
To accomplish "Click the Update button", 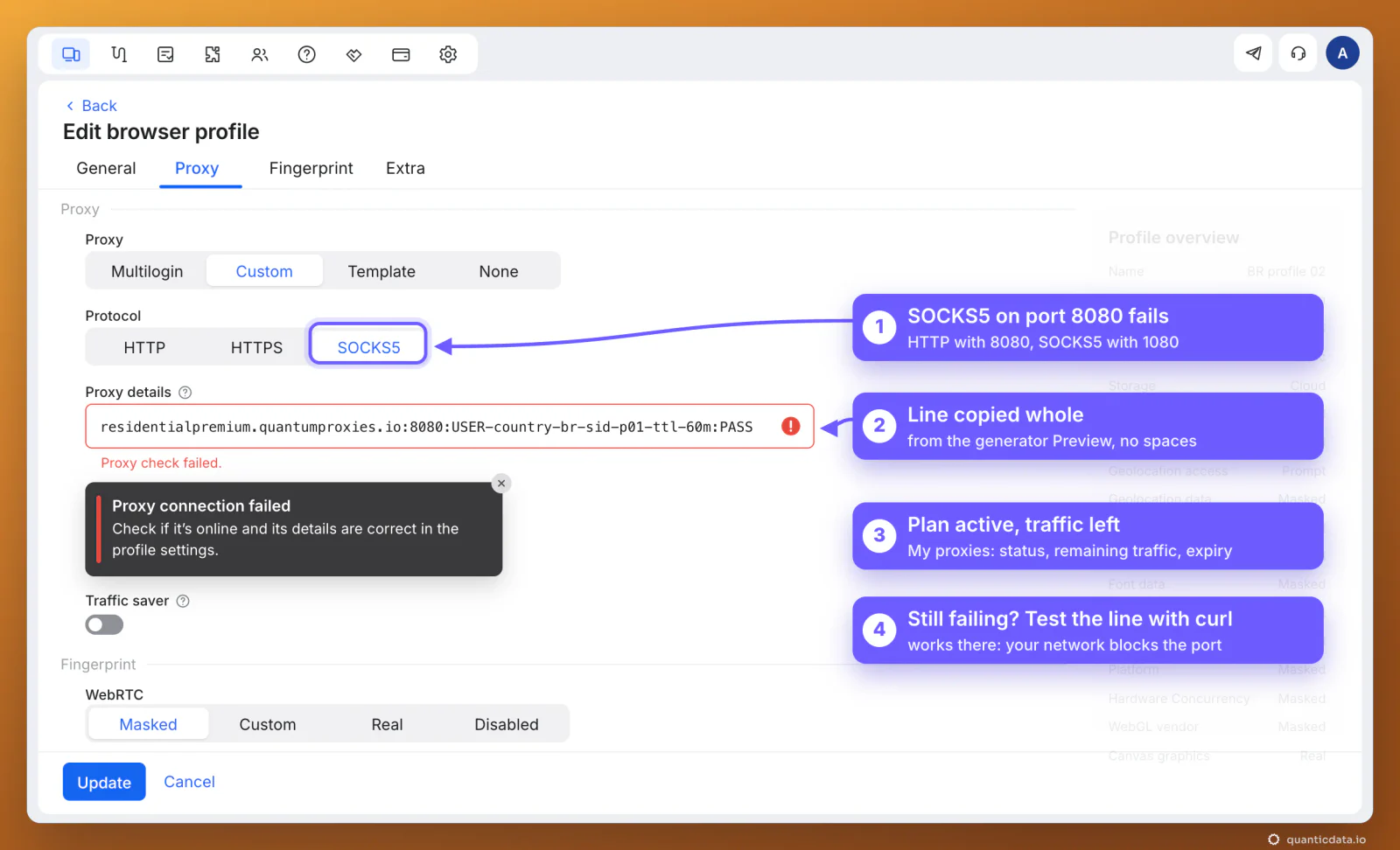I will [104, 782].
